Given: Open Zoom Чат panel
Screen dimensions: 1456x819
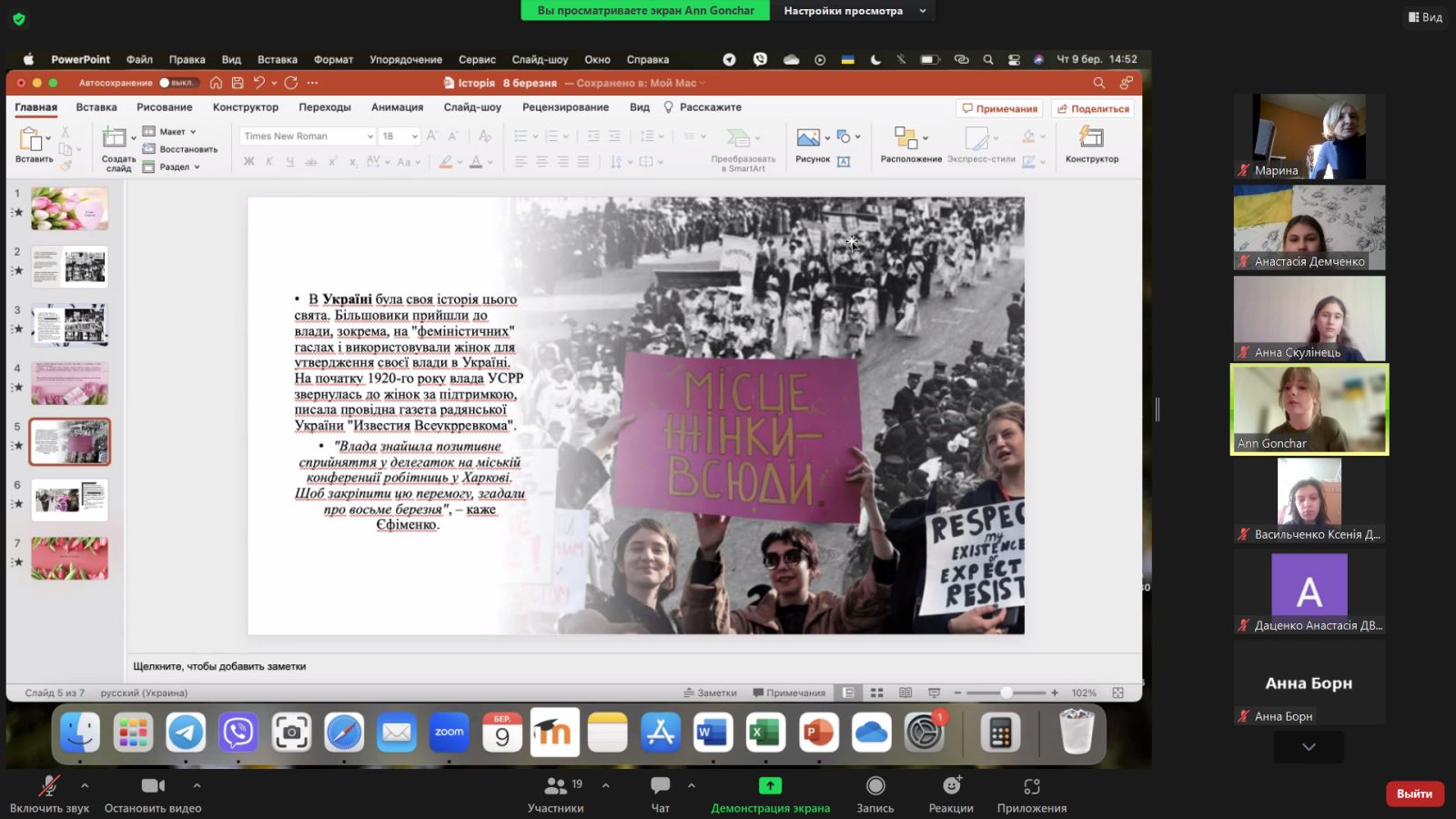Looking at the screenshot, I should click(661, 794).
